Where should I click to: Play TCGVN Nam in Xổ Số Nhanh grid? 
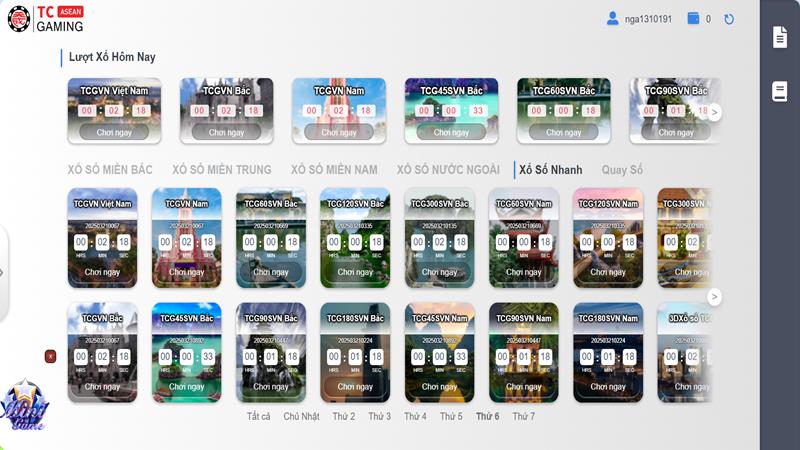187,272
